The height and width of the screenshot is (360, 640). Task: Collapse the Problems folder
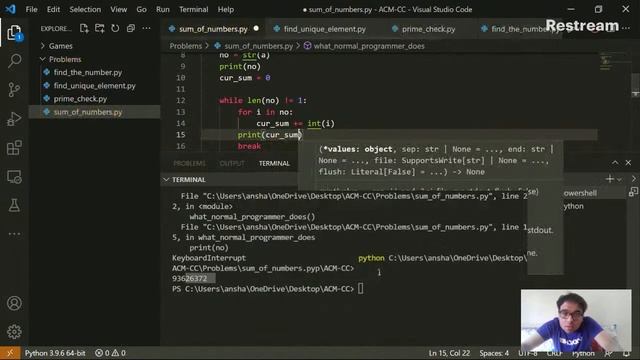64,59
